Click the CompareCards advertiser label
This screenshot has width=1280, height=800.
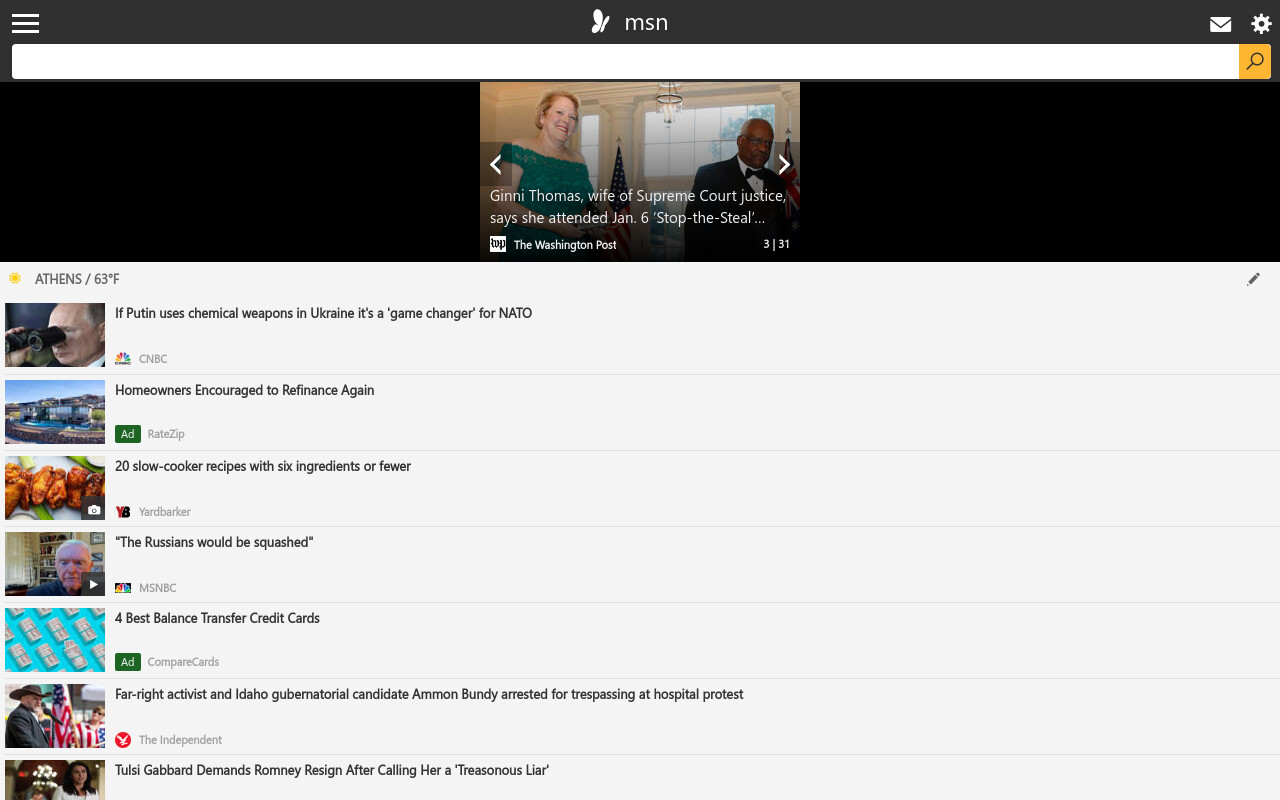(x=183, y=662)
